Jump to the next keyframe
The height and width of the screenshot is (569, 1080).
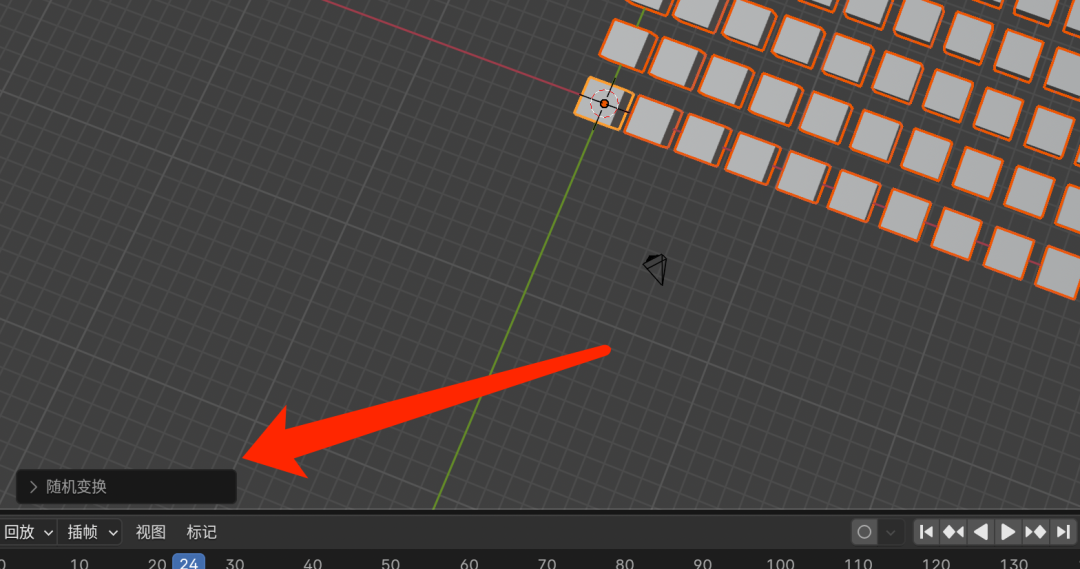point(1035,532)
